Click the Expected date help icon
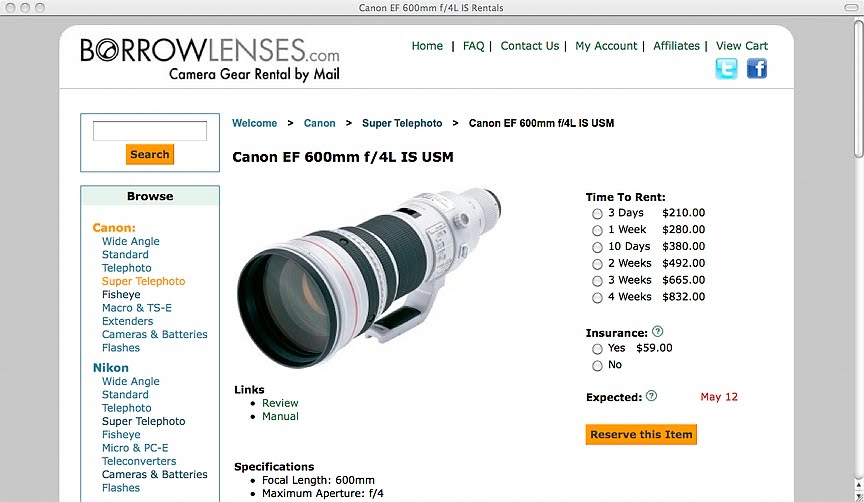 pyautogui.click(x=651, y=396)
